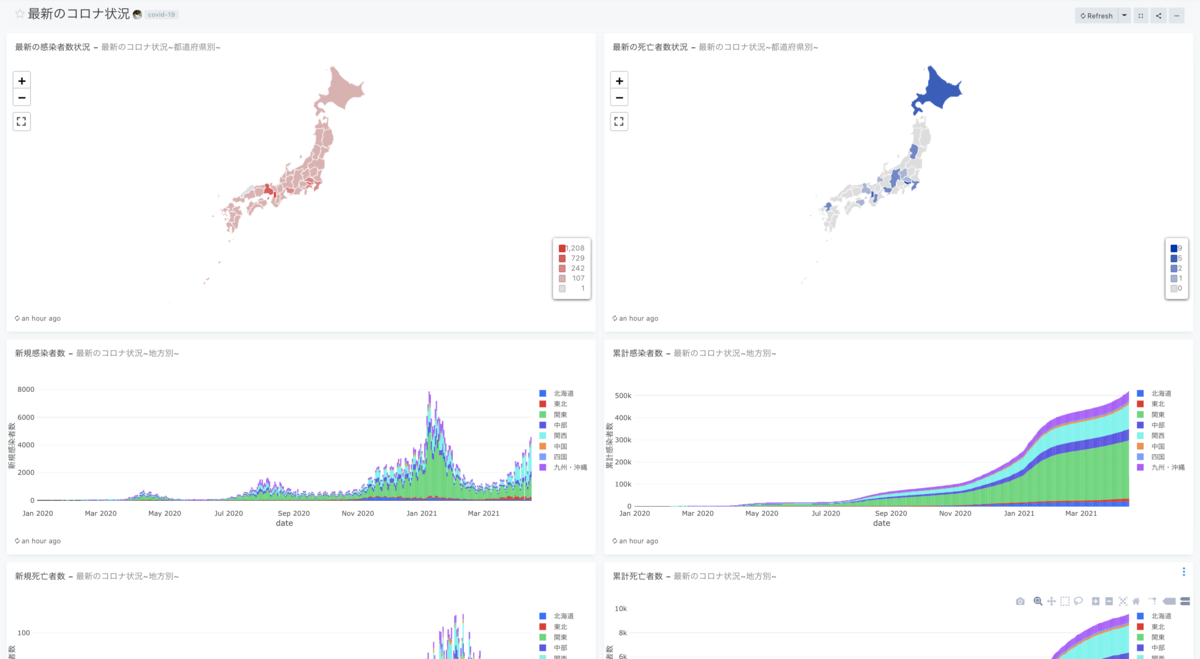
Task: Toggle spike lines in chart modebar
Action: [x=1152, y=601]
